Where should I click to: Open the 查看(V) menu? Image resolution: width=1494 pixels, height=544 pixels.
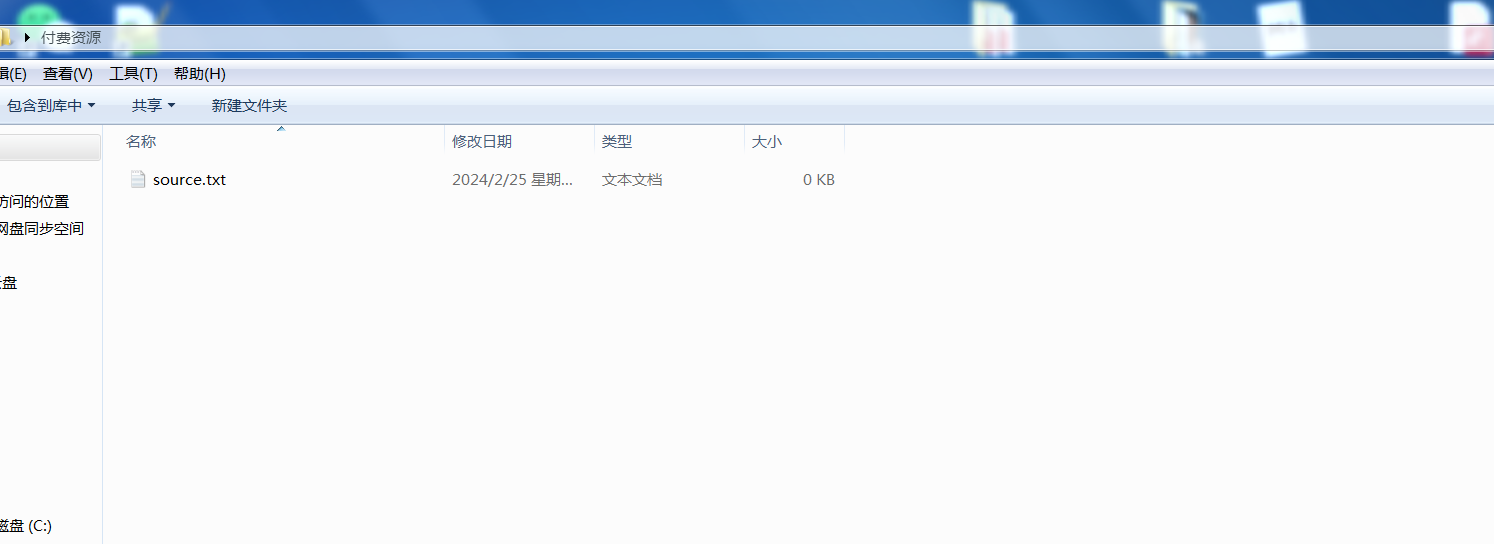click(x=68, y=74)
